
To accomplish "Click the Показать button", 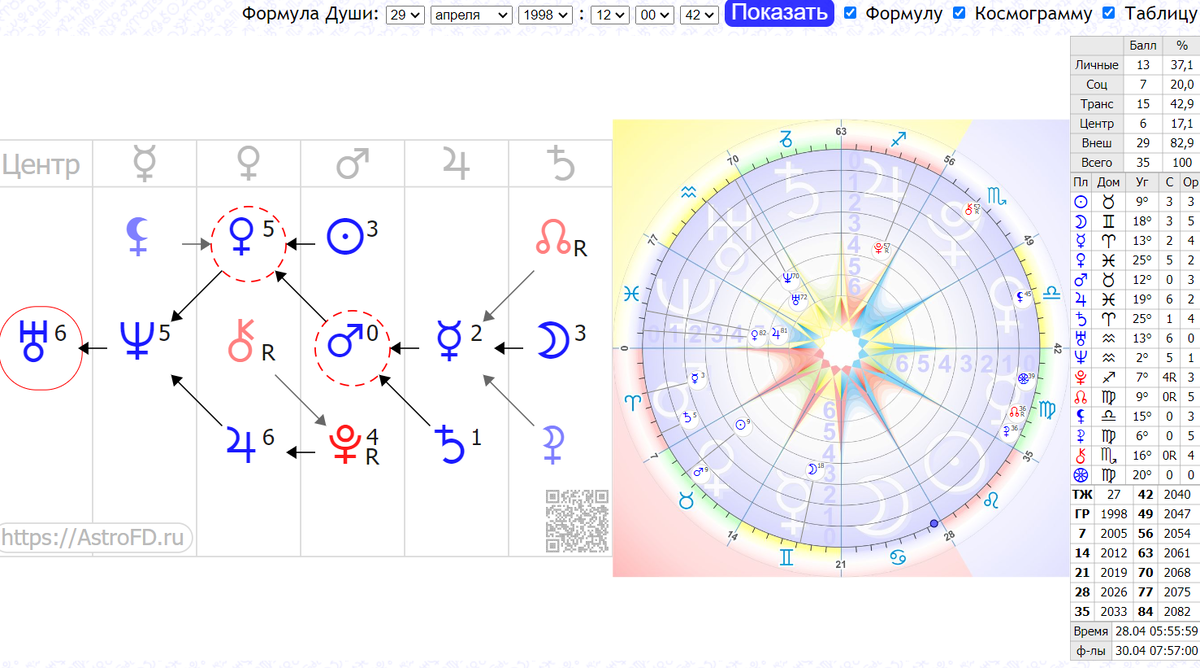I will click(779, 13).
